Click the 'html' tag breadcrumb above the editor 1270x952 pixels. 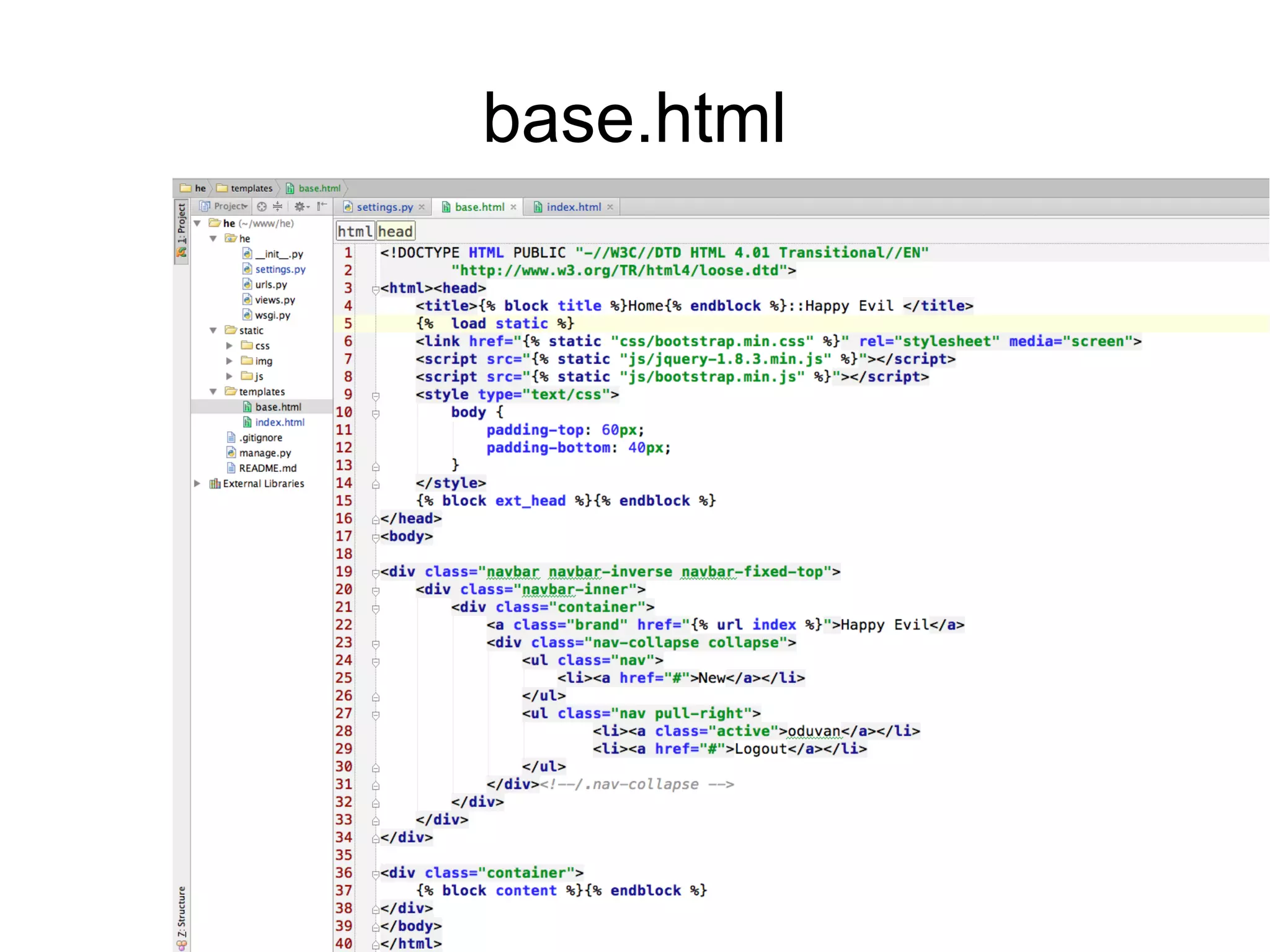(x=355, y=231)
